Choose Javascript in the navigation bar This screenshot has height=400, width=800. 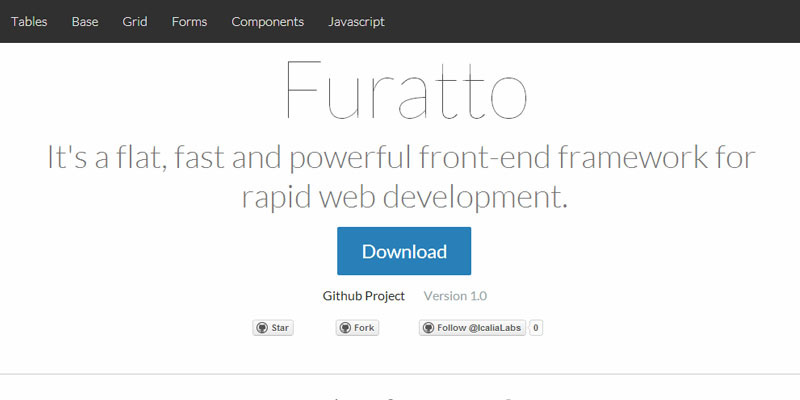[356, 21]
